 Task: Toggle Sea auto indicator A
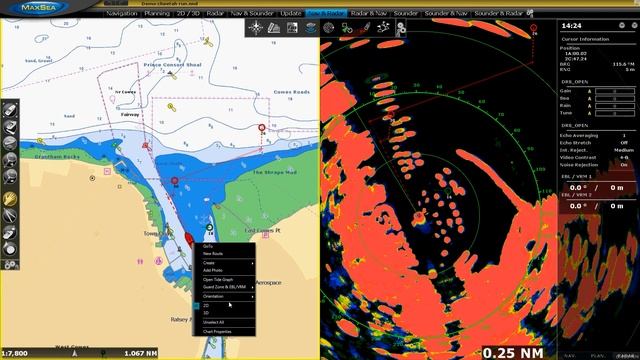589,98
